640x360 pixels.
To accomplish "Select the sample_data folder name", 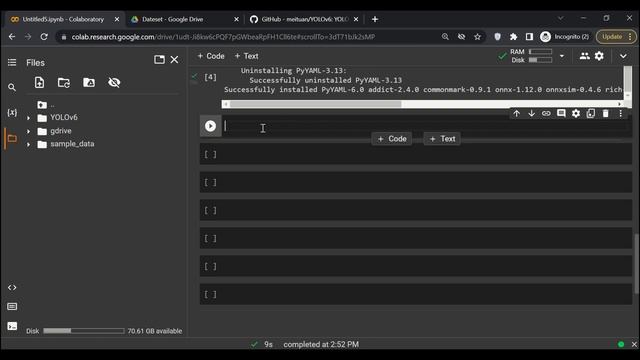I will (x=72, y=144).
